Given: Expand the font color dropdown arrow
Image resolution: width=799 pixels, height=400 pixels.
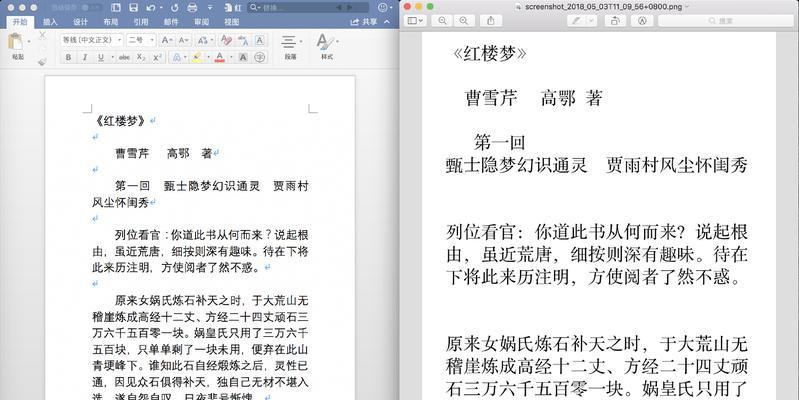Looking at the screenshot, I should point(231,58).
